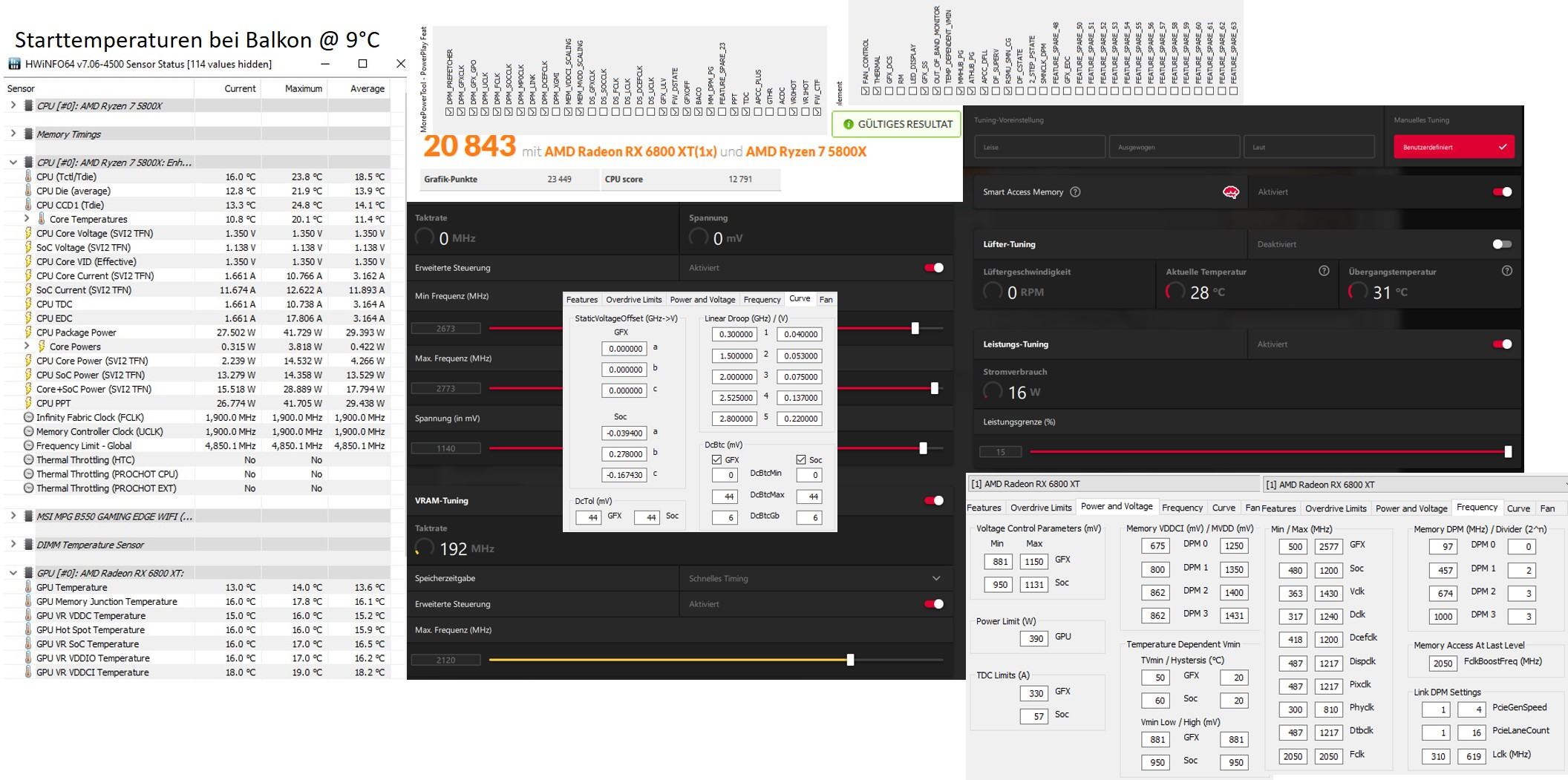Expand the Core Temperatures row
This screenshot has width=1568, height=780.
[27, 219]
